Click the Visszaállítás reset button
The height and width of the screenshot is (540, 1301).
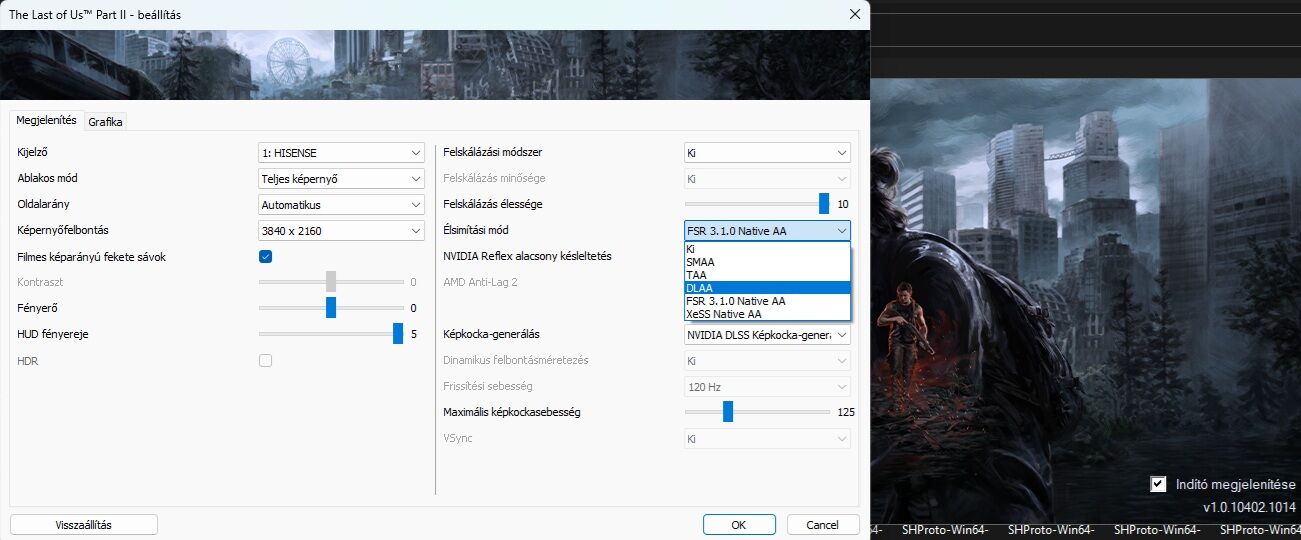pos(84,525)
